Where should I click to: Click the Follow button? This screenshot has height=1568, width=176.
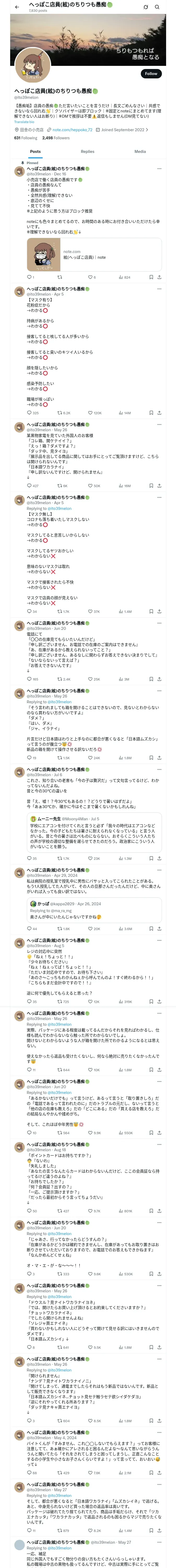point(150,74)
